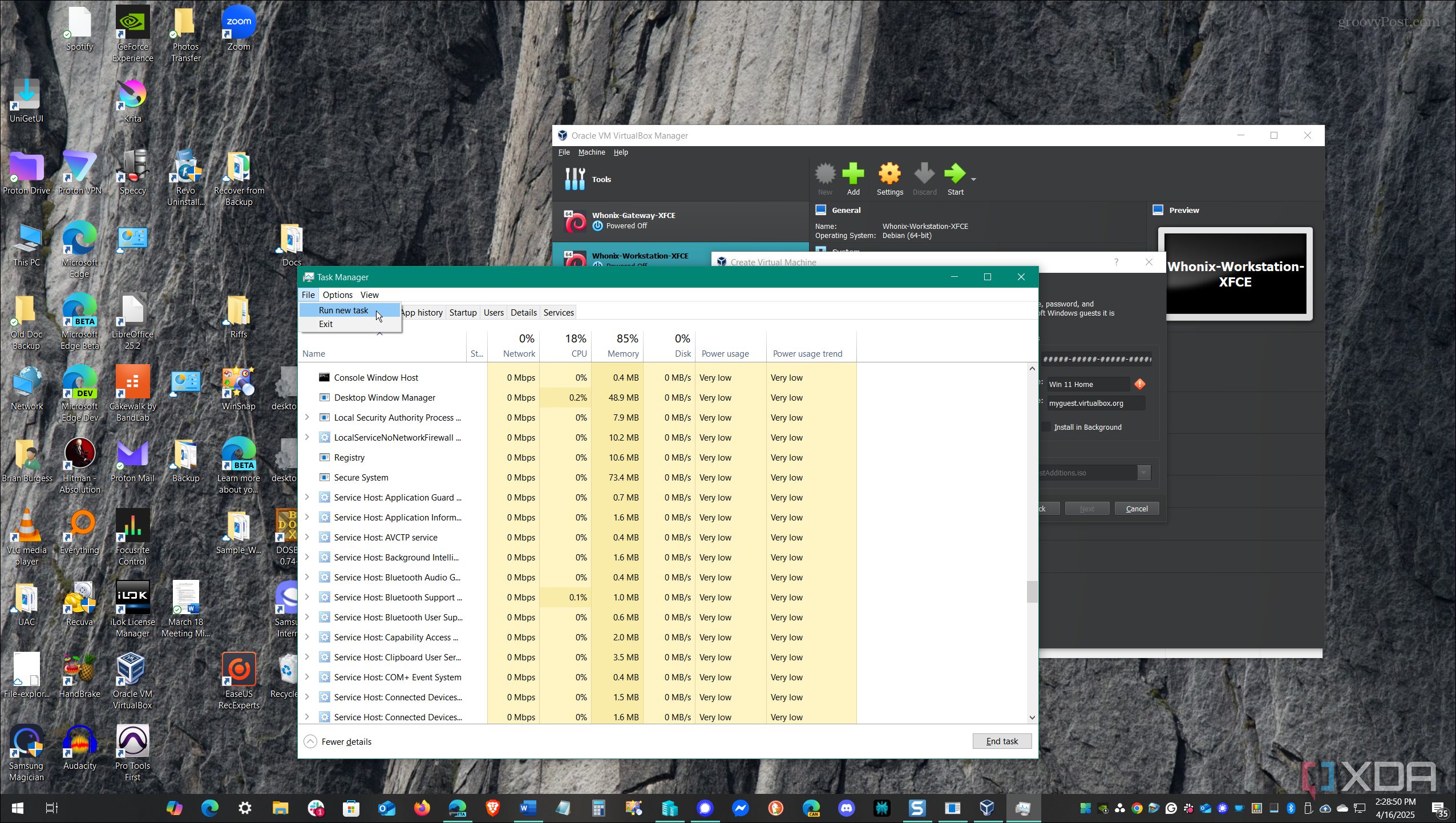The height and width of the screenshot is (823, 1456).
Task: Select the Whonix-Gateway-XFCE virtual machine
Action: [633, 220]
